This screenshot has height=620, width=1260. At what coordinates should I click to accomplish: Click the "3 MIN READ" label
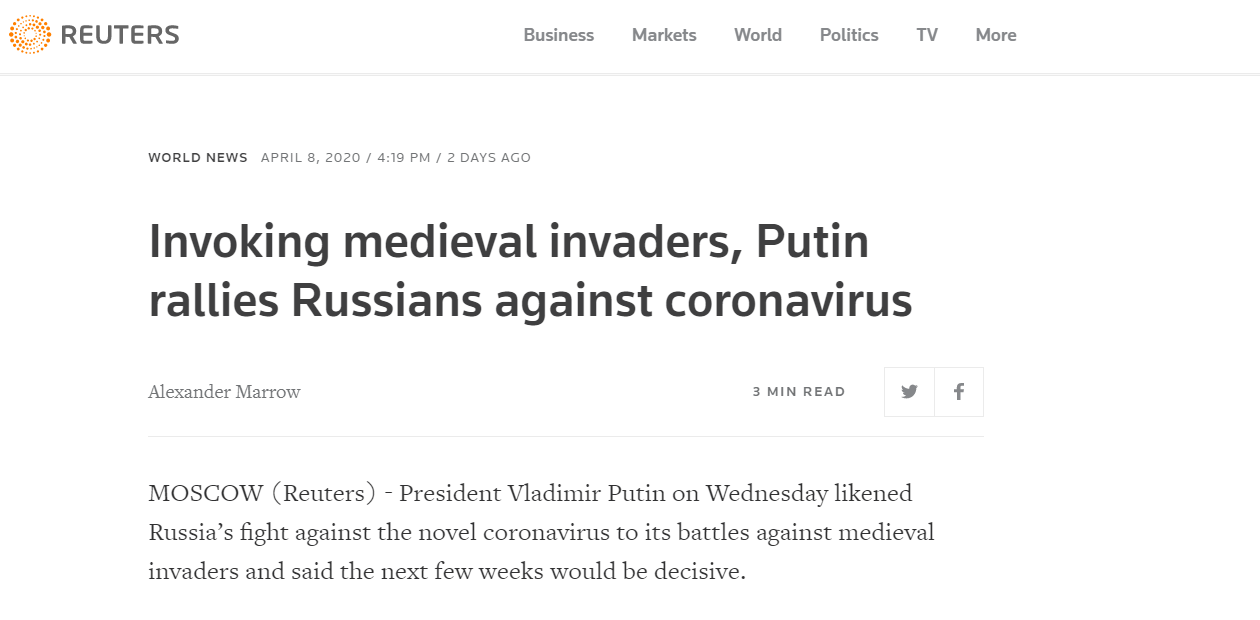799,392
